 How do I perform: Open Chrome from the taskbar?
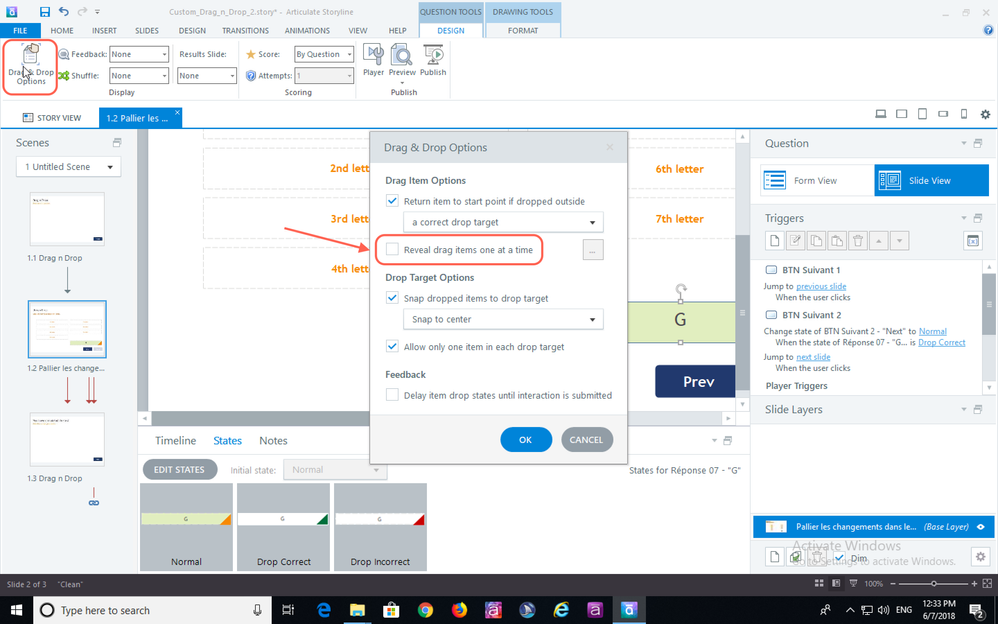pyautogui.click(x=425, y=610)
